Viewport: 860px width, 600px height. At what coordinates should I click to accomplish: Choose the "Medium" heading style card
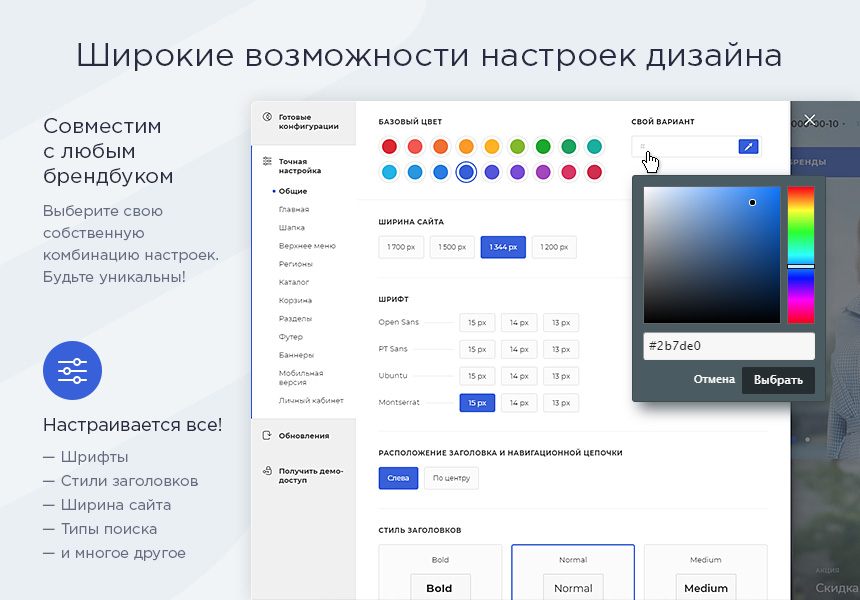click(x=705, y=572)
